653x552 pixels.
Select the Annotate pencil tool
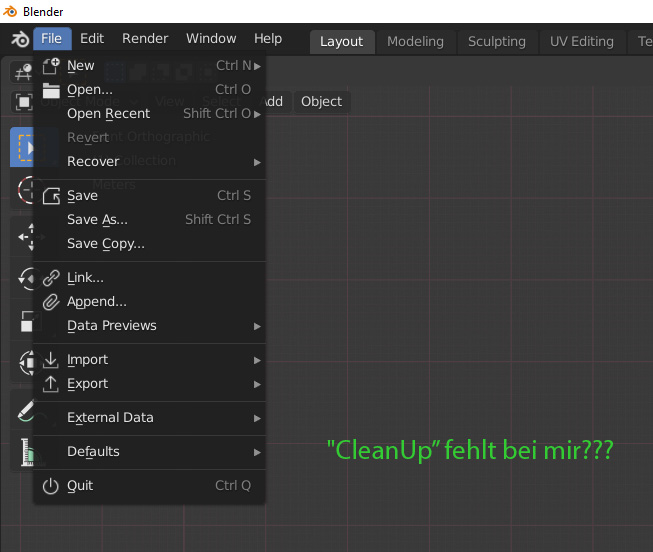[x=25, y=410]
